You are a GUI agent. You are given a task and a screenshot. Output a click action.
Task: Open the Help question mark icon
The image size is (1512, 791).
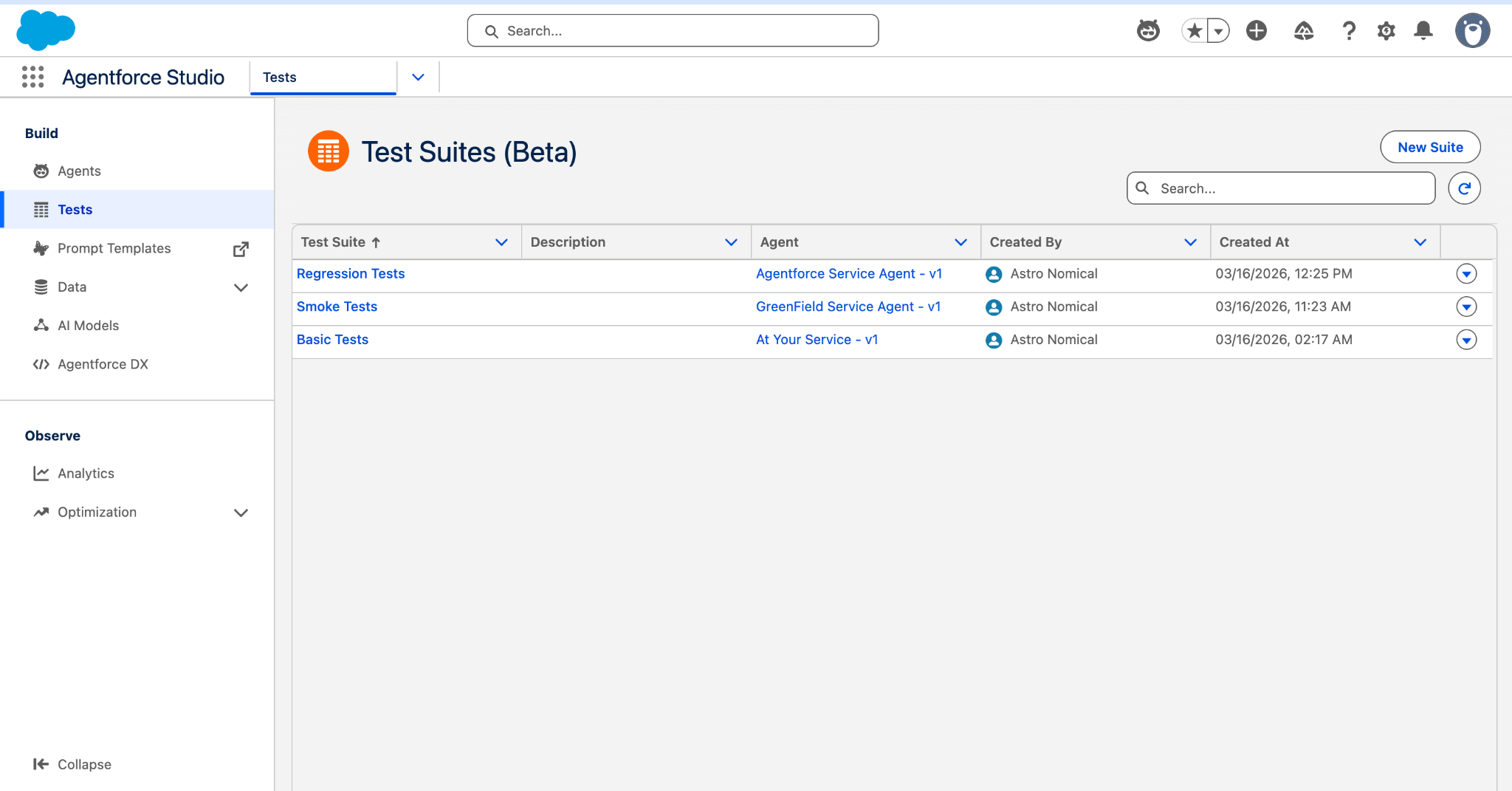coord(1348,31)
